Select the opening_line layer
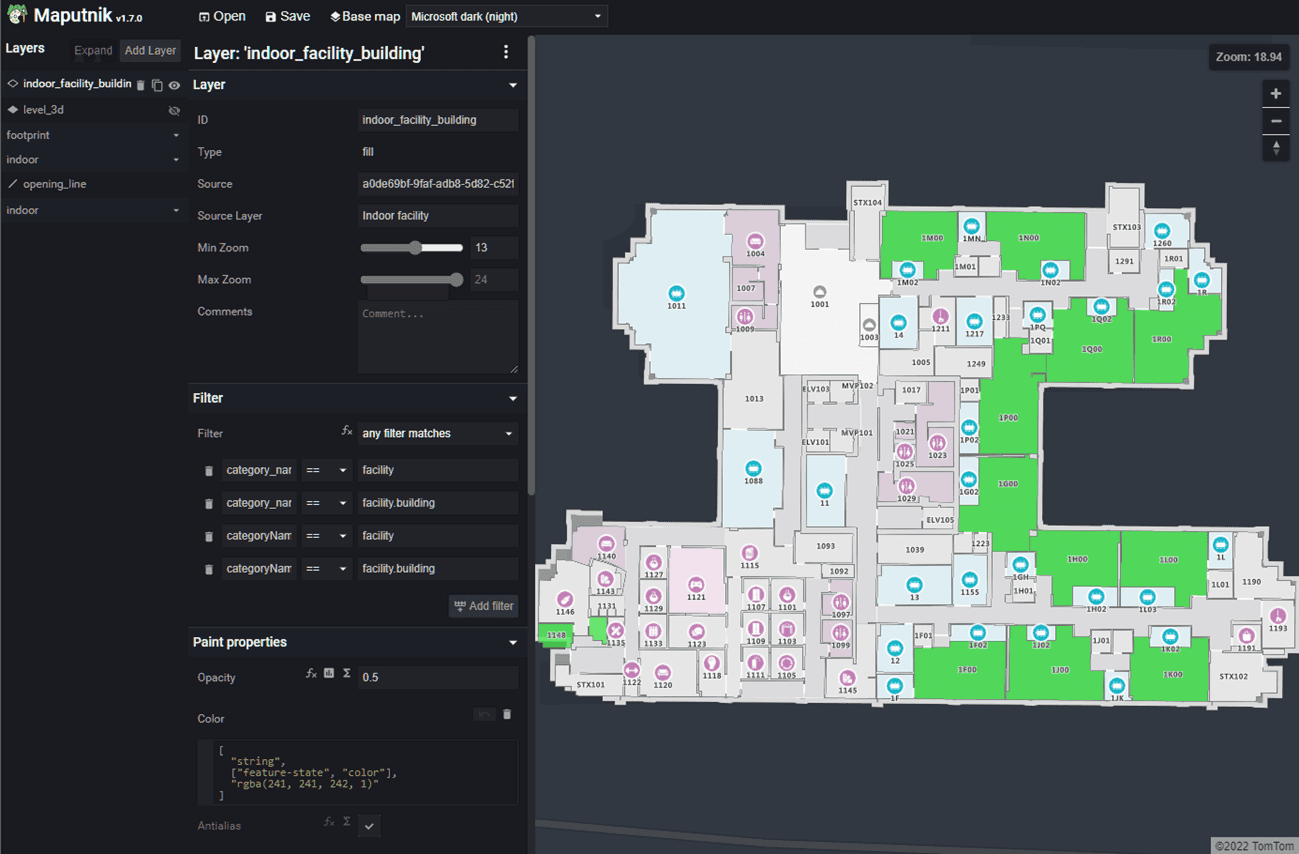Viewport: 1299px width, 854px height. [x=55, y=184]
